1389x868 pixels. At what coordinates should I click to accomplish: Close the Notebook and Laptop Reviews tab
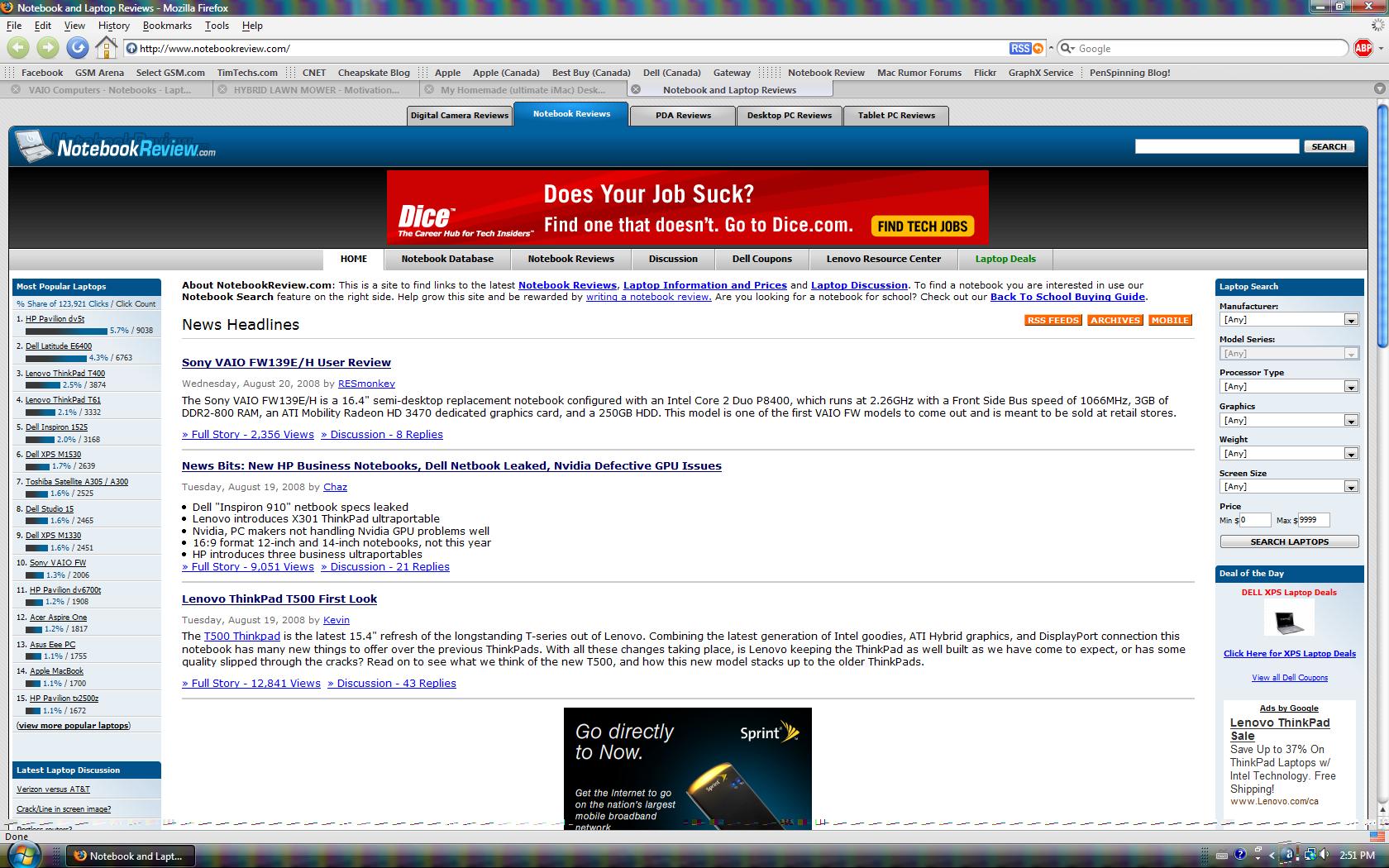coord(635,89)
